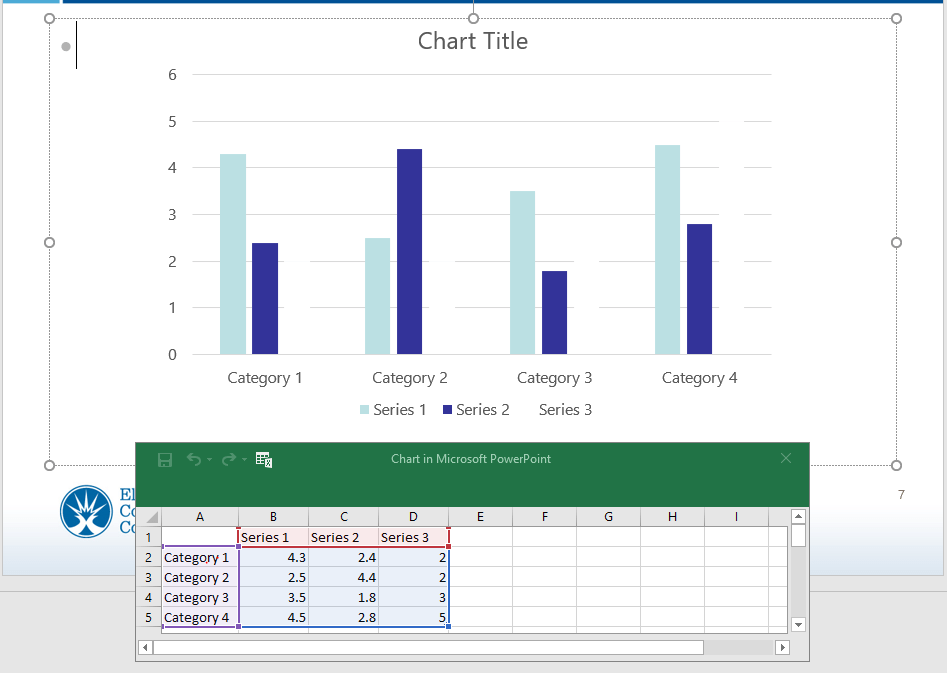The height and width of the screenshot is (673, 947).
Task: Open the Redo dropdown arrow
Action: pyautogui.click(x=245, y=460)
